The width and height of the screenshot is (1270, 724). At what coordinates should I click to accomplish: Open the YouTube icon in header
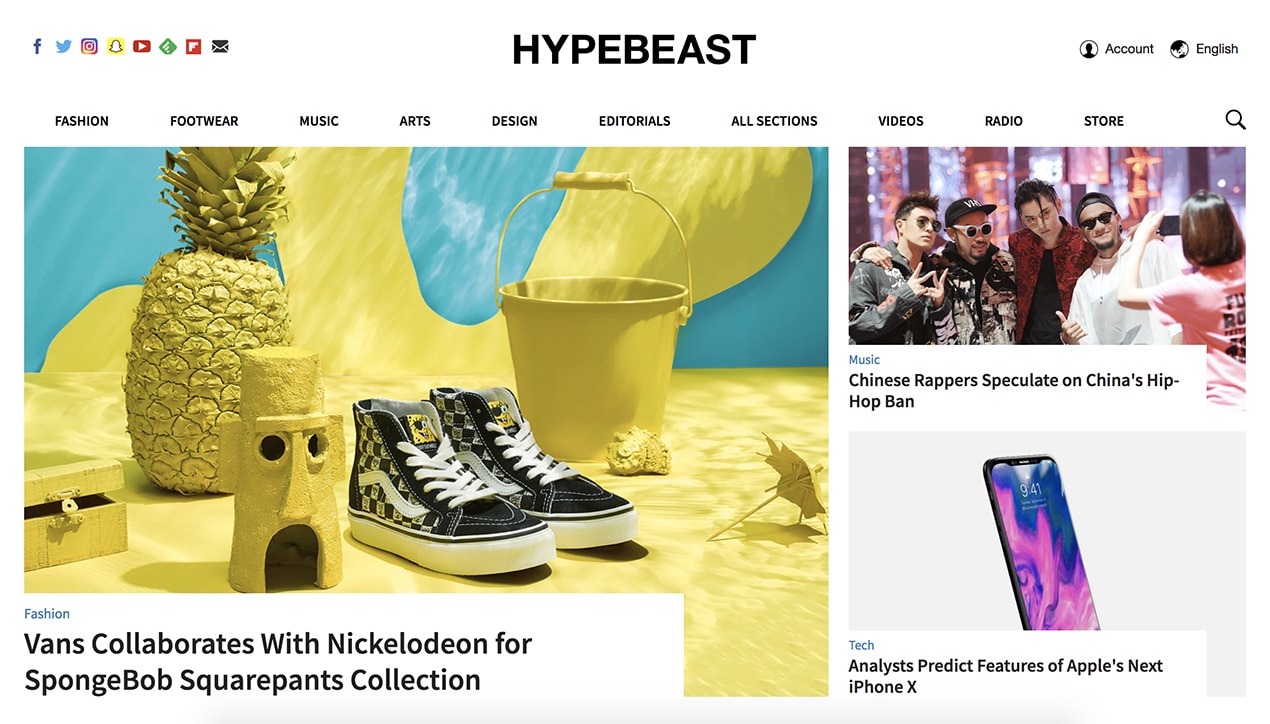(x=142, y=46)
